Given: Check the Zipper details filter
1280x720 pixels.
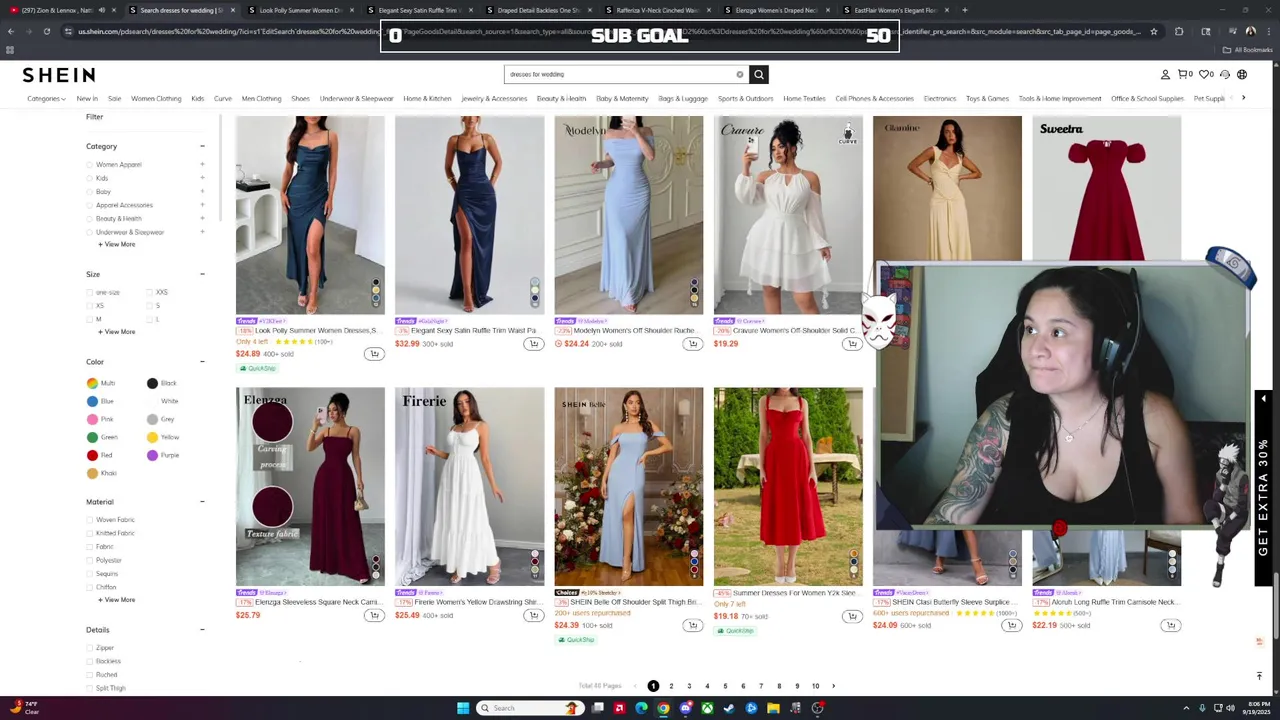Looking at the screenshot, I should tap(90, 648).
